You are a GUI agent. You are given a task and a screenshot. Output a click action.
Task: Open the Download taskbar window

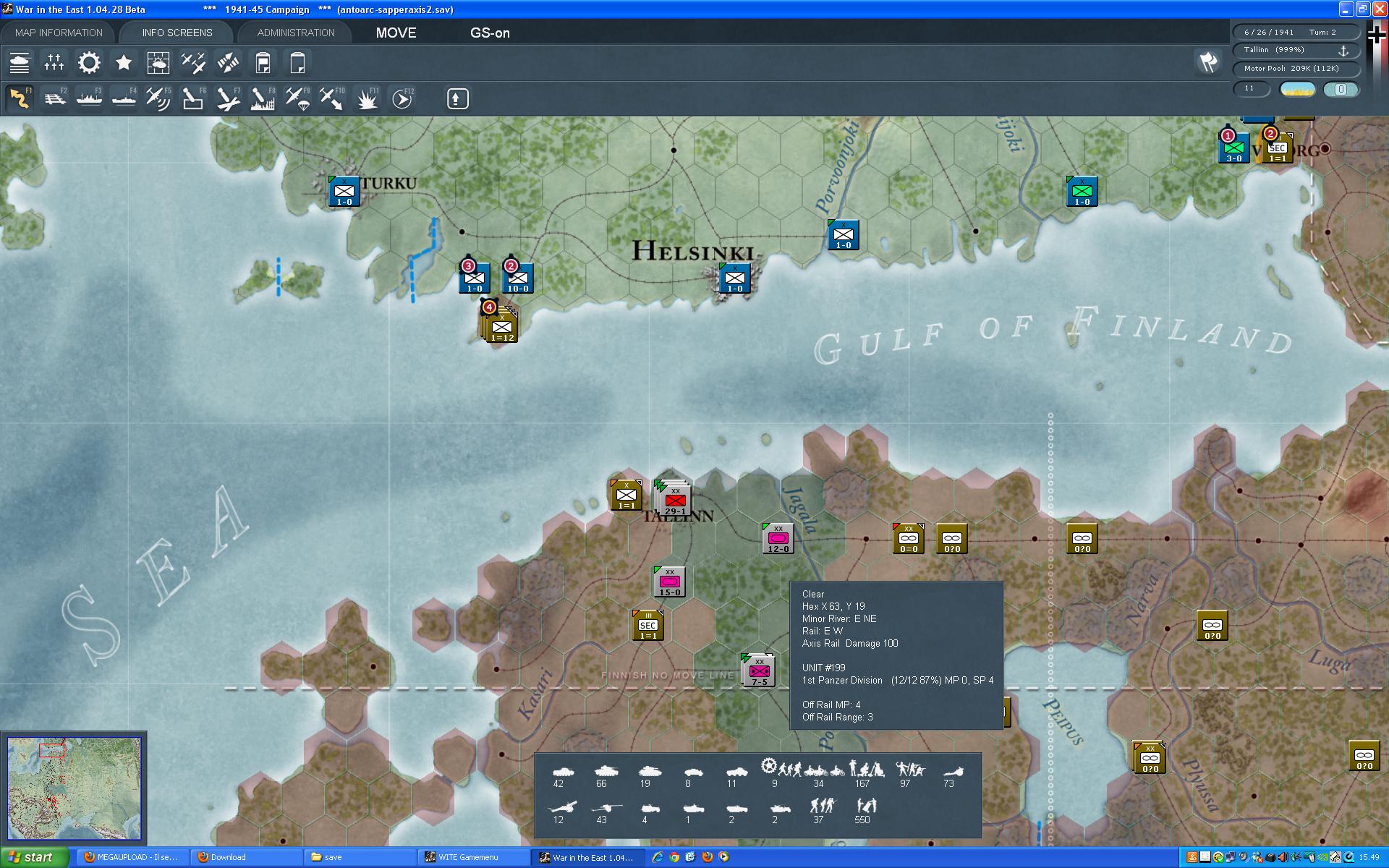[x=246, y=857]
